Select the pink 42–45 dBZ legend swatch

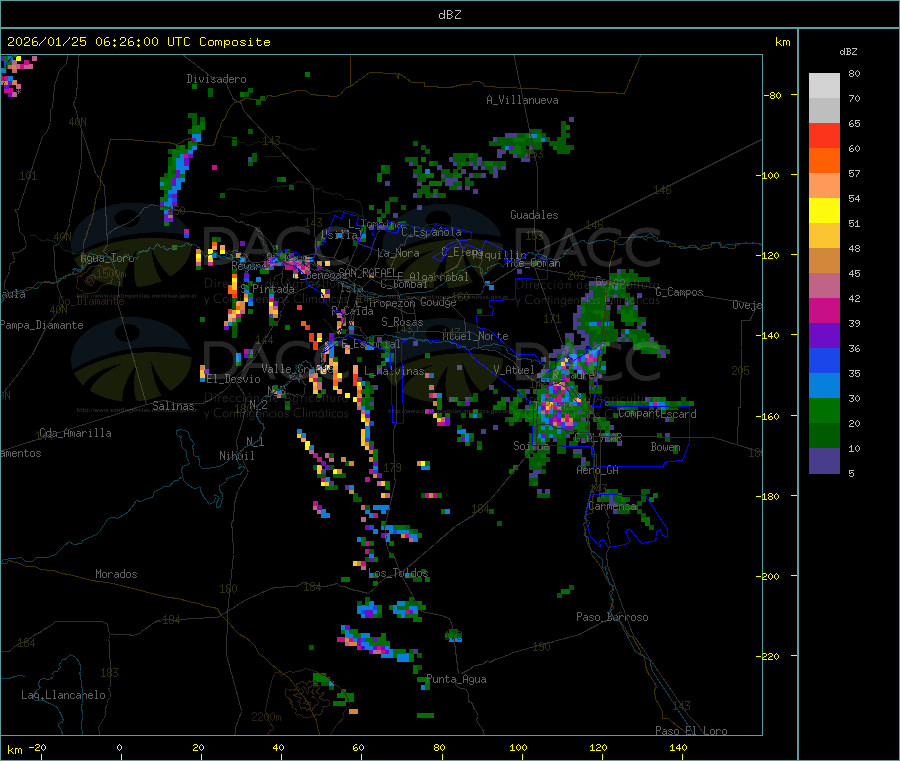point(824,286)
